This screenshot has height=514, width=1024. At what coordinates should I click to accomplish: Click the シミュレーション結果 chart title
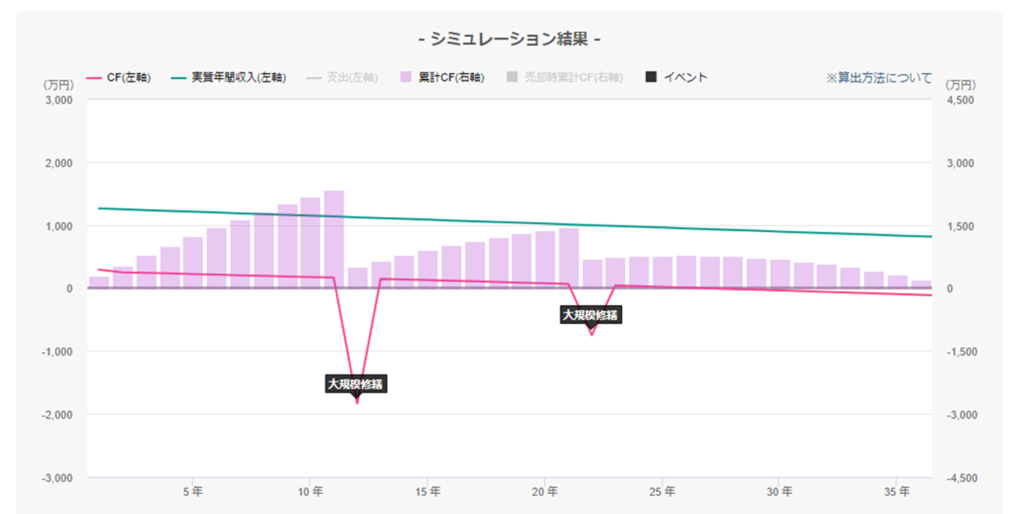click(510, 39)
